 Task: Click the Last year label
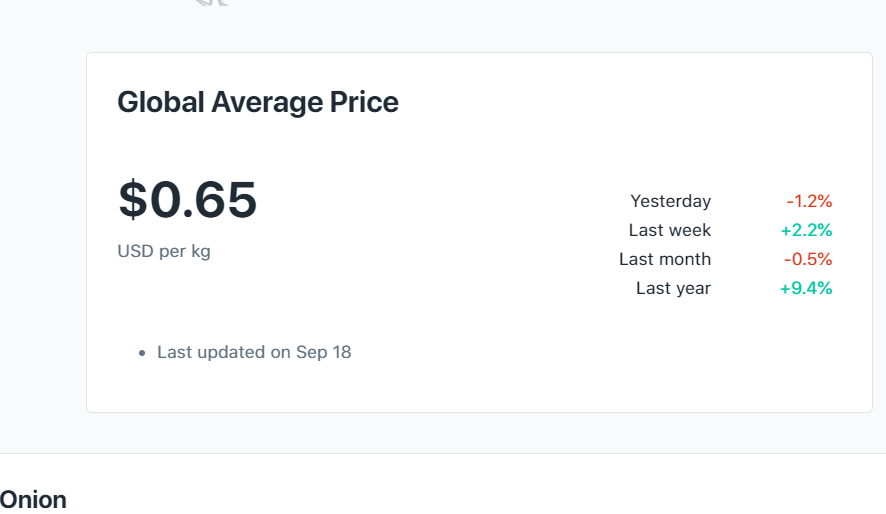point(673,288)
